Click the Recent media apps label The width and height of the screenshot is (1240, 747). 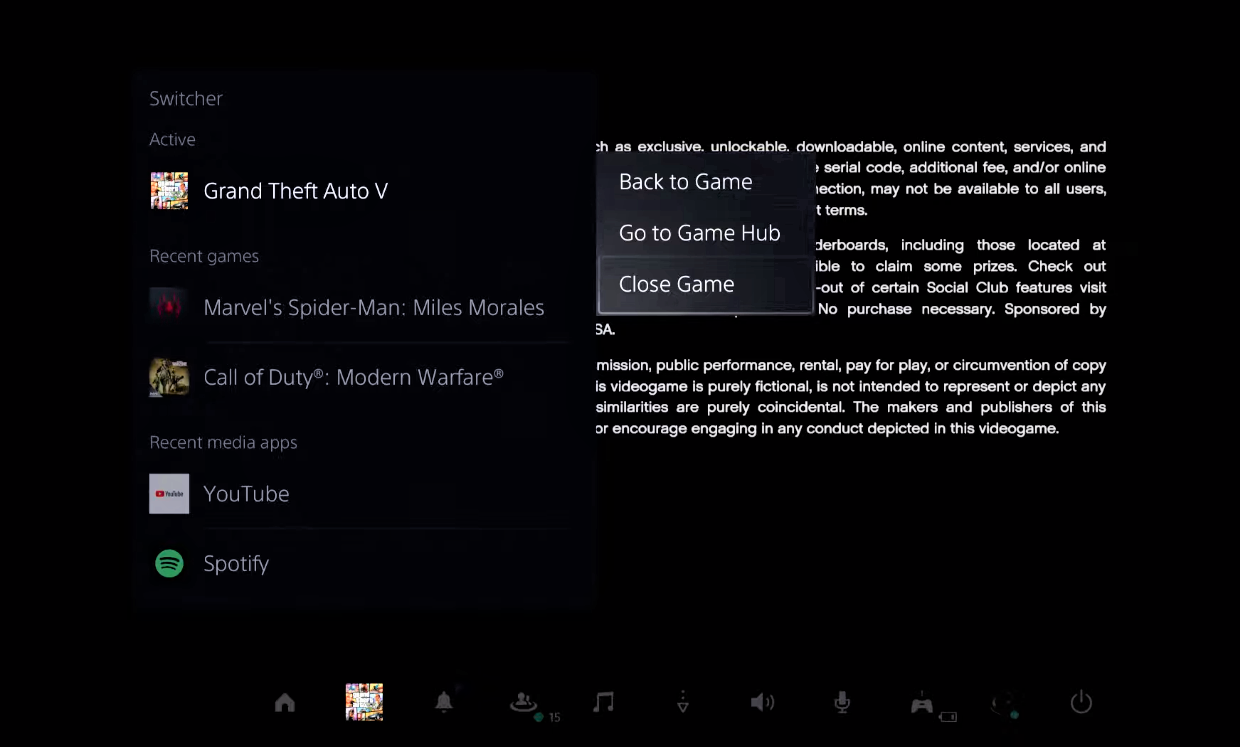coord(223,442)
